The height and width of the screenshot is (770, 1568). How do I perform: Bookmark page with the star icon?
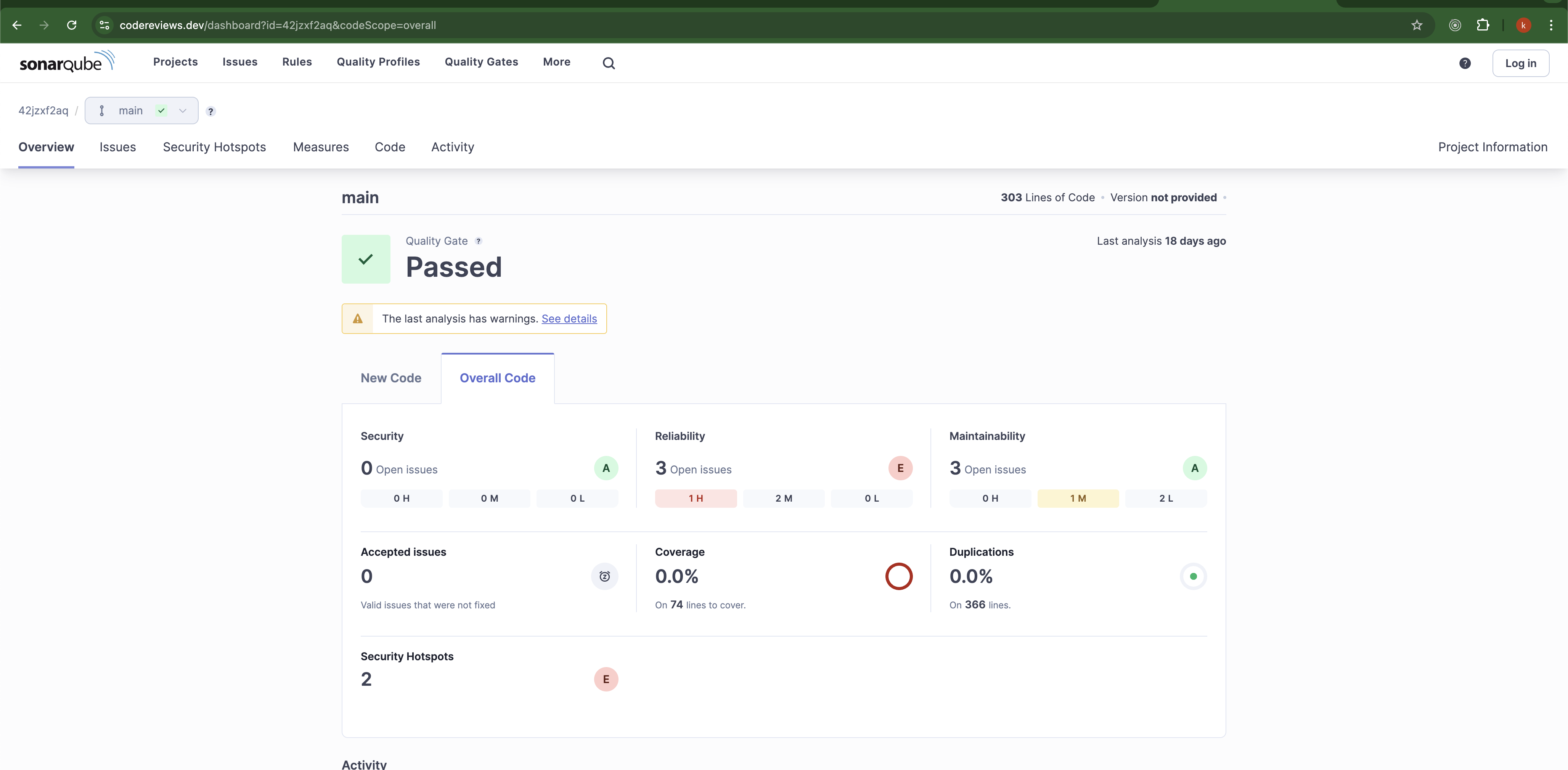click(1417, 25)
